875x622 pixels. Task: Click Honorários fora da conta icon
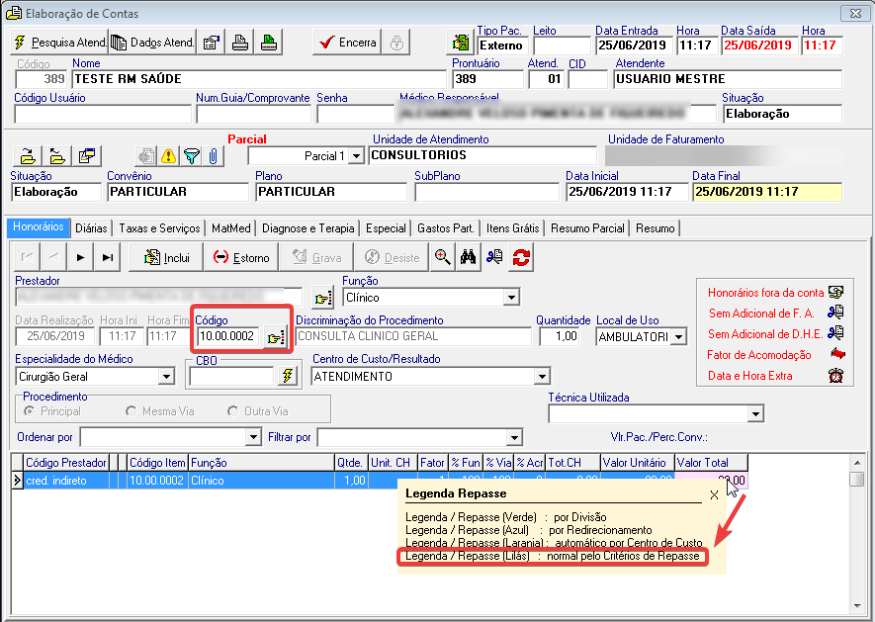point(835,292)
